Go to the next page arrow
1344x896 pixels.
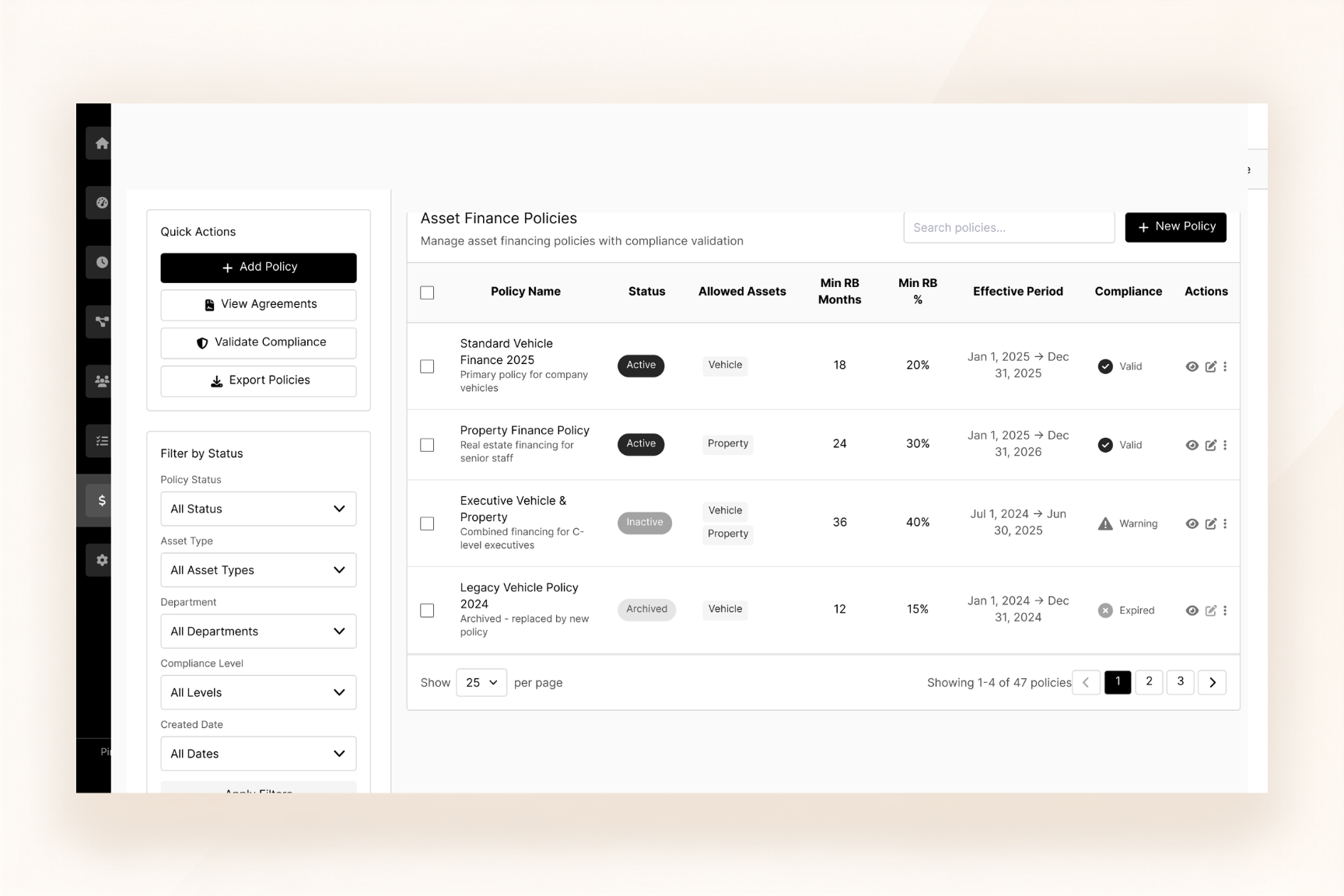1212,682
